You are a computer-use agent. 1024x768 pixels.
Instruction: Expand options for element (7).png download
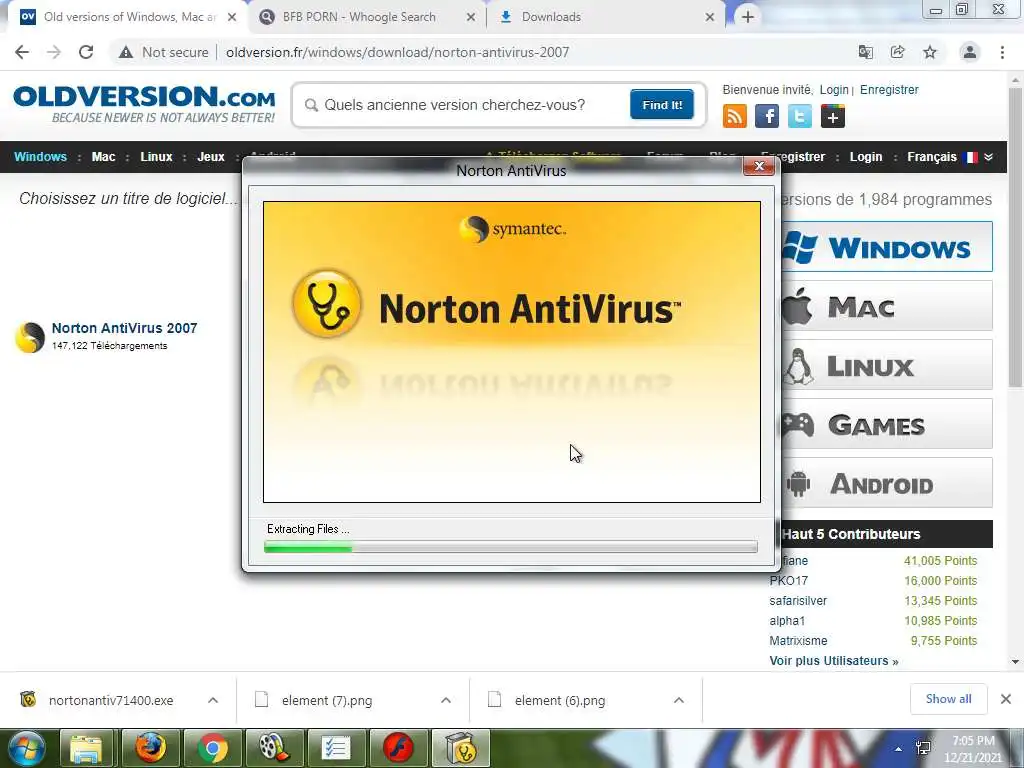tap(446, 700)
